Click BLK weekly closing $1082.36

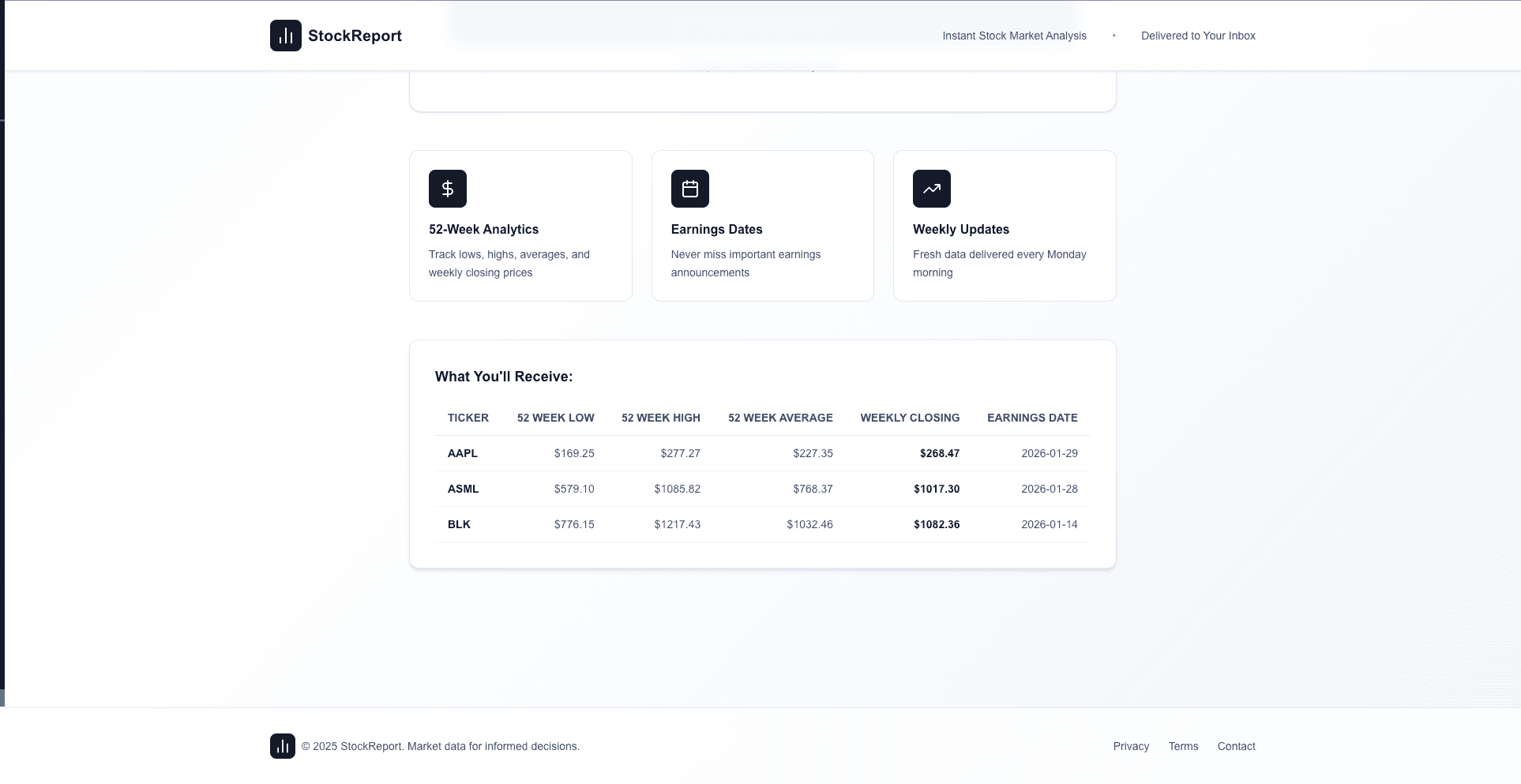click(937, 524)
